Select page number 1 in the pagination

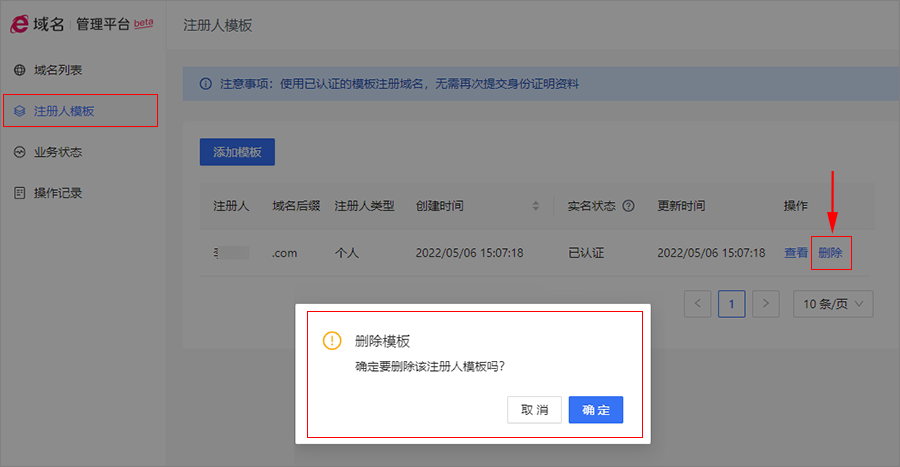(x=732, y=303)
